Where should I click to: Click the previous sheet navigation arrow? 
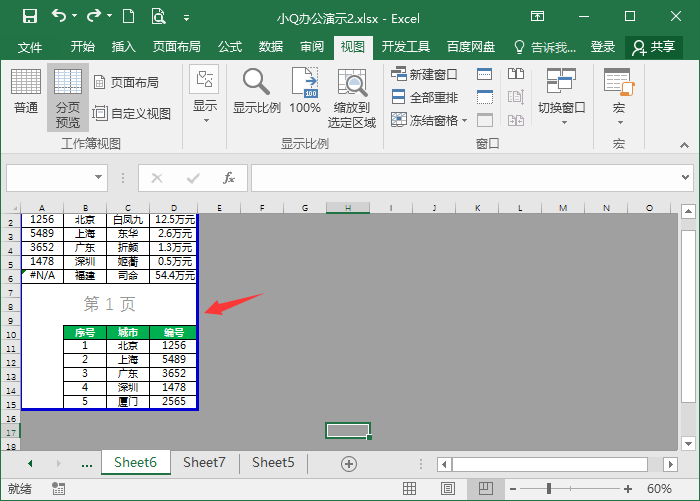[30, 463]
